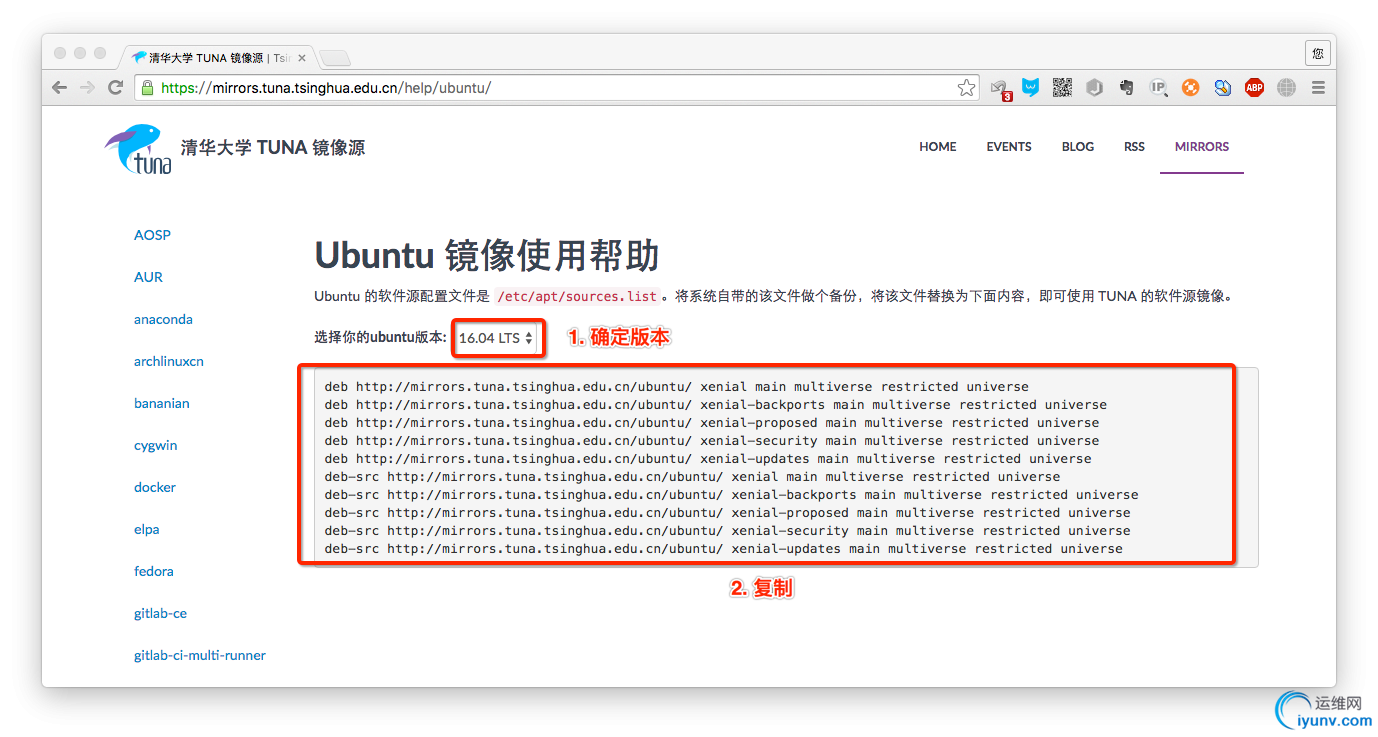This screenshot has width=1378, height=737.
Task: Go back with the browser back arrow
Action: pos(60,88)
